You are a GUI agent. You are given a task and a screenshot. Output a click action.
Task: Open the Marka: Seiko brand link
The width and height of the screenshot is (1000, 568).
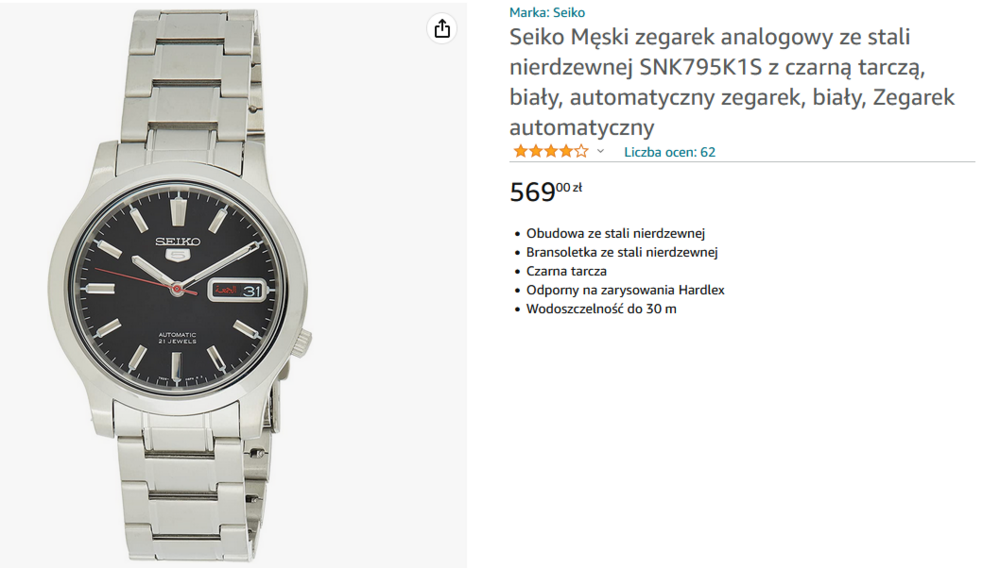click(547, 13)
